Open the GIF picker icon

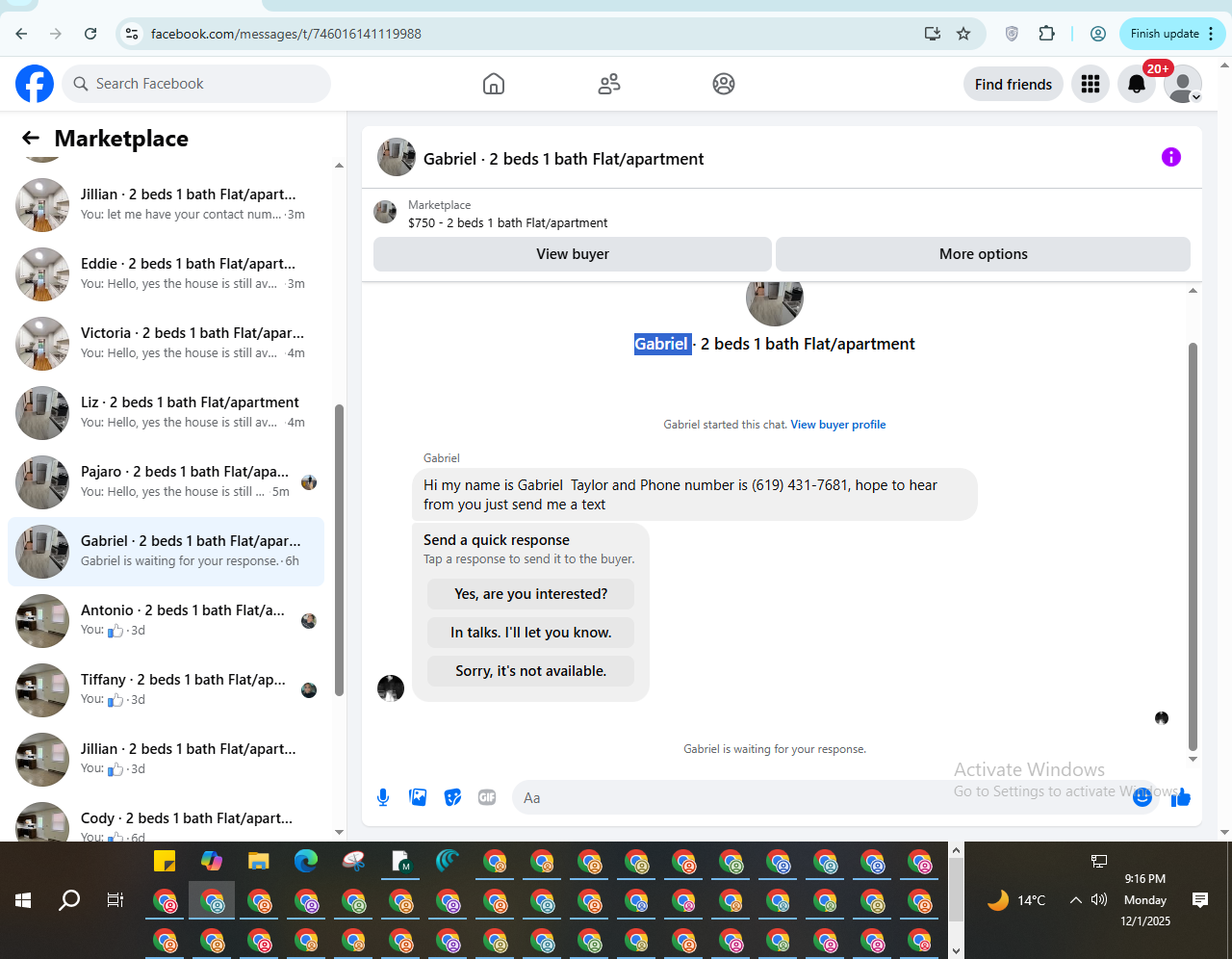487,797
